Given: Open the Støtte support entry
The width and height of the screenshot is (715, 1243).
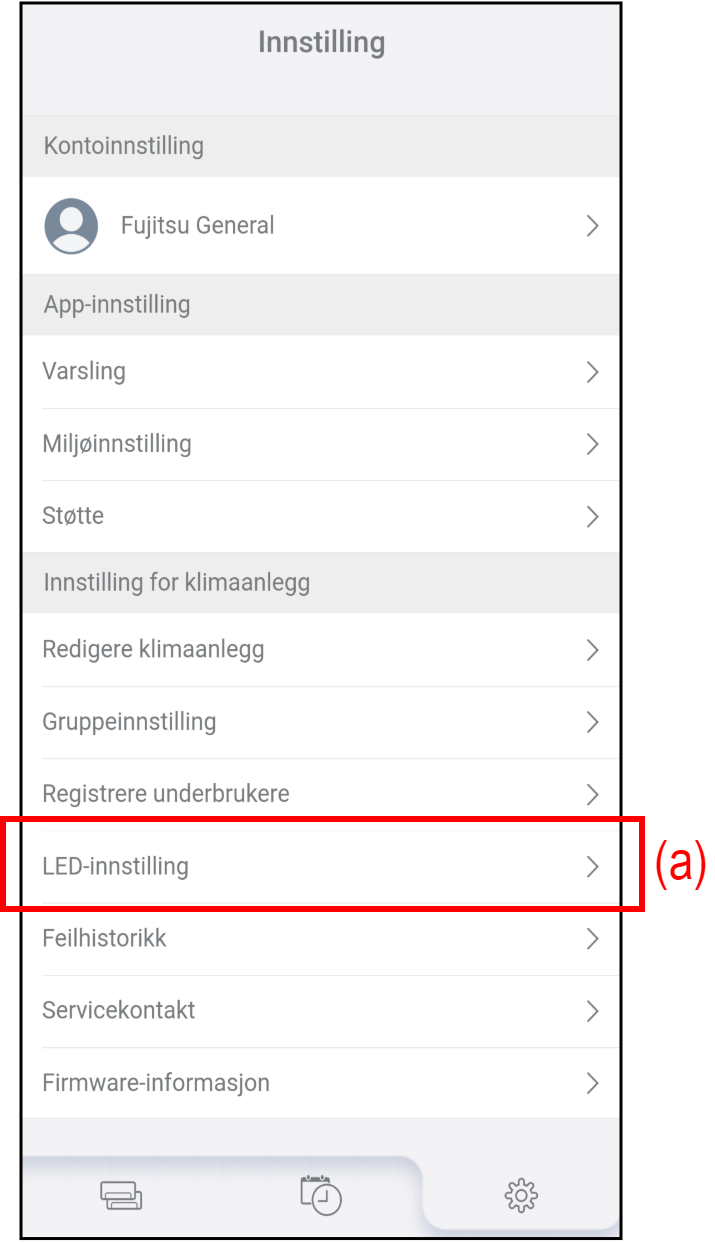Looking at the screenshot, I should coord(73,516).
